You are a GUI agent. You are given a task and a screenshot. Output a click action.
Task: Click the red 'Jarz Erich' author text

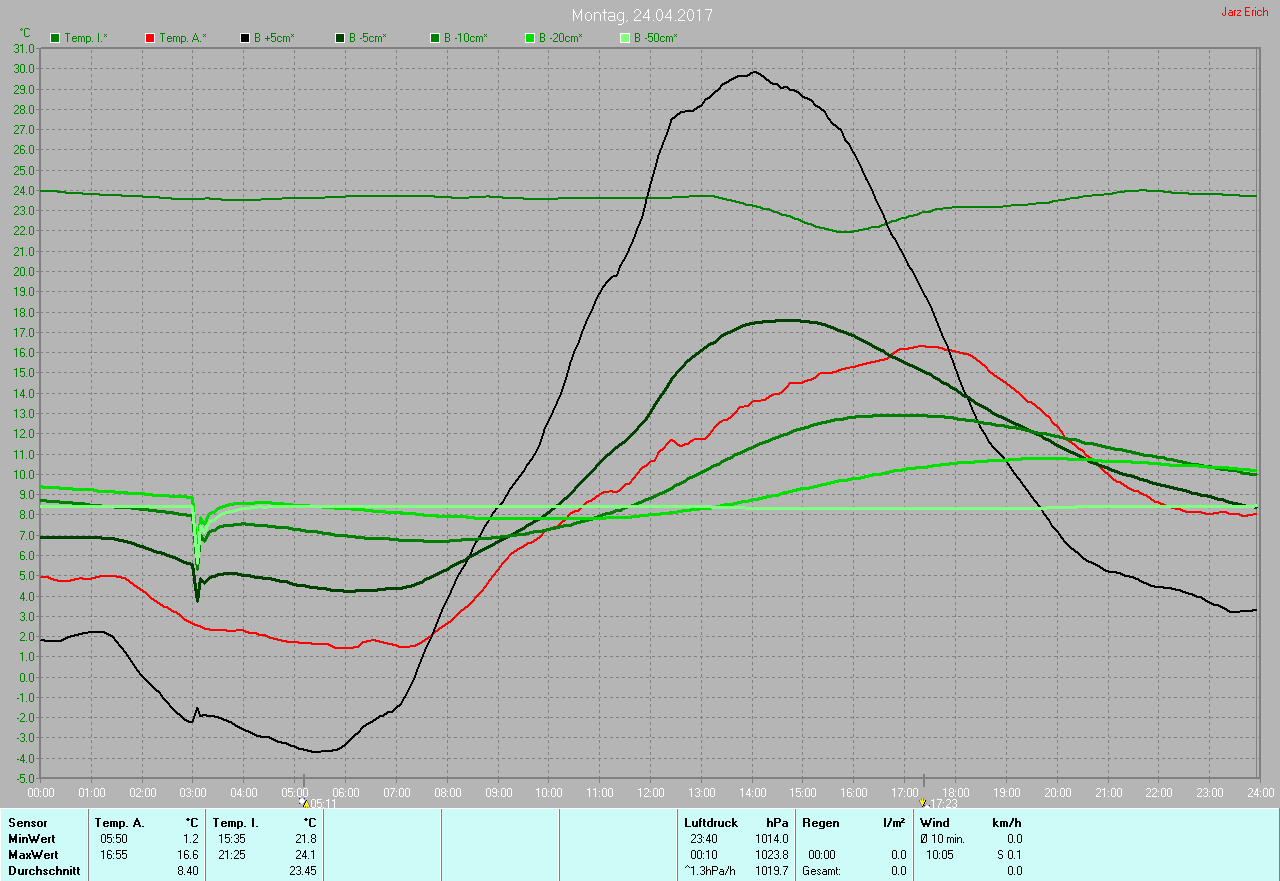1245,12
